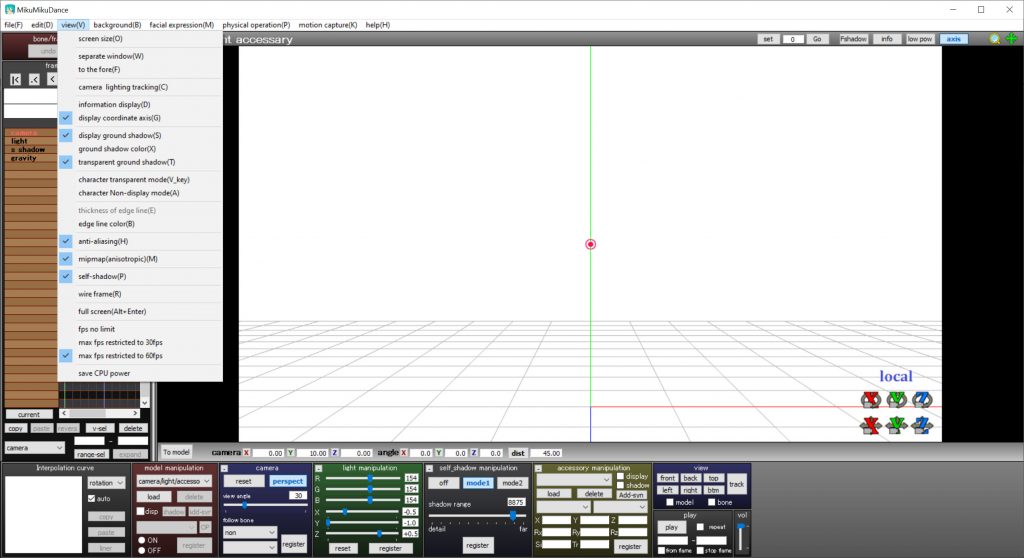Click the perspect button in camera panel
Image resolution: width=1024 pixels, height=558 pixels.
tap(287, 481)
